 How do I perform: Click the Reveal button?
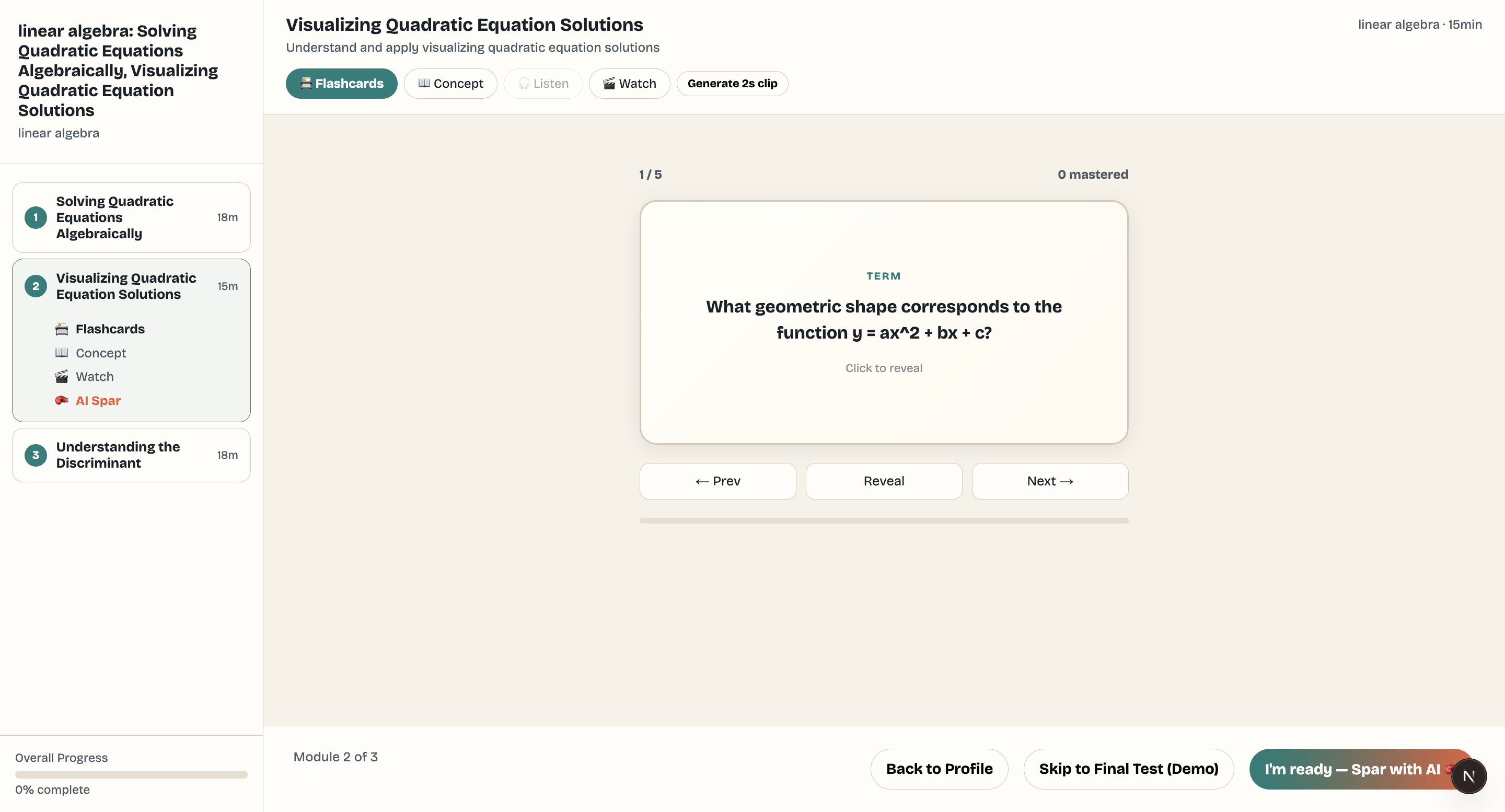click(883, 481)
